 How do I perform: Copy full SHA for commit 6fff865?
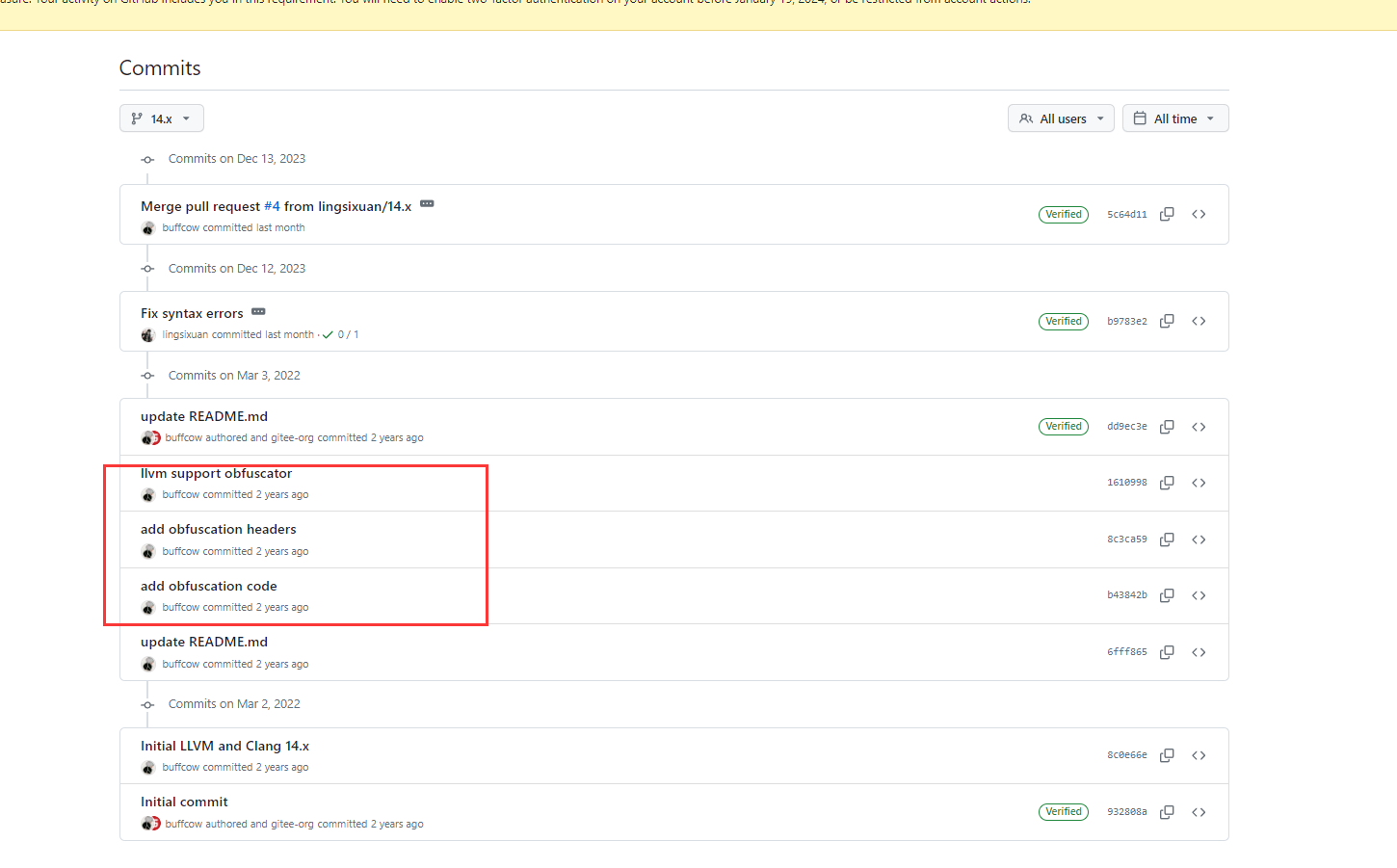pos(1167,652)
